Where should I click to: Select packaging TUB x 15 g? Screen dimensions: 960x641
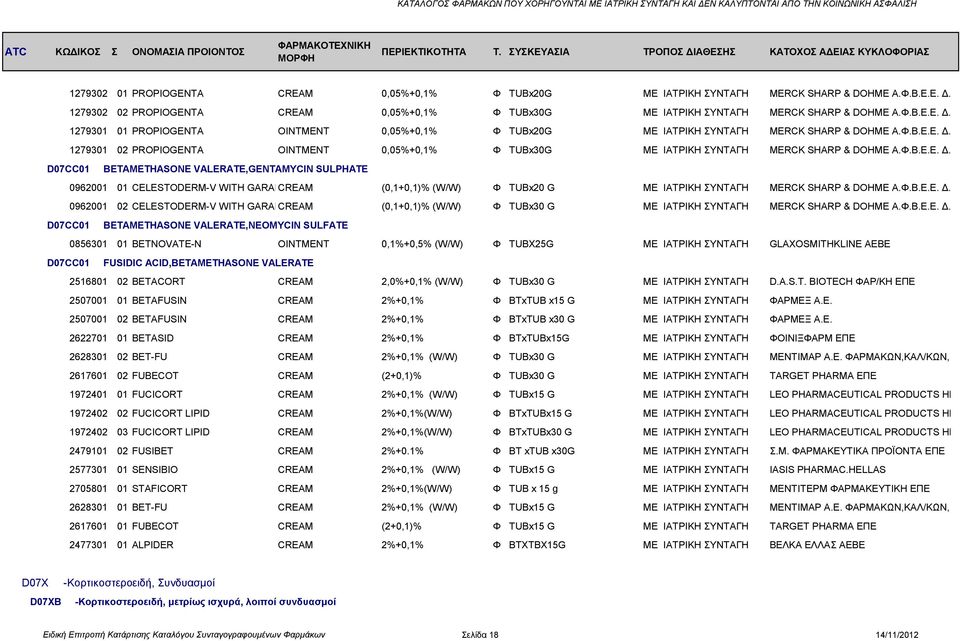point(533,489)
